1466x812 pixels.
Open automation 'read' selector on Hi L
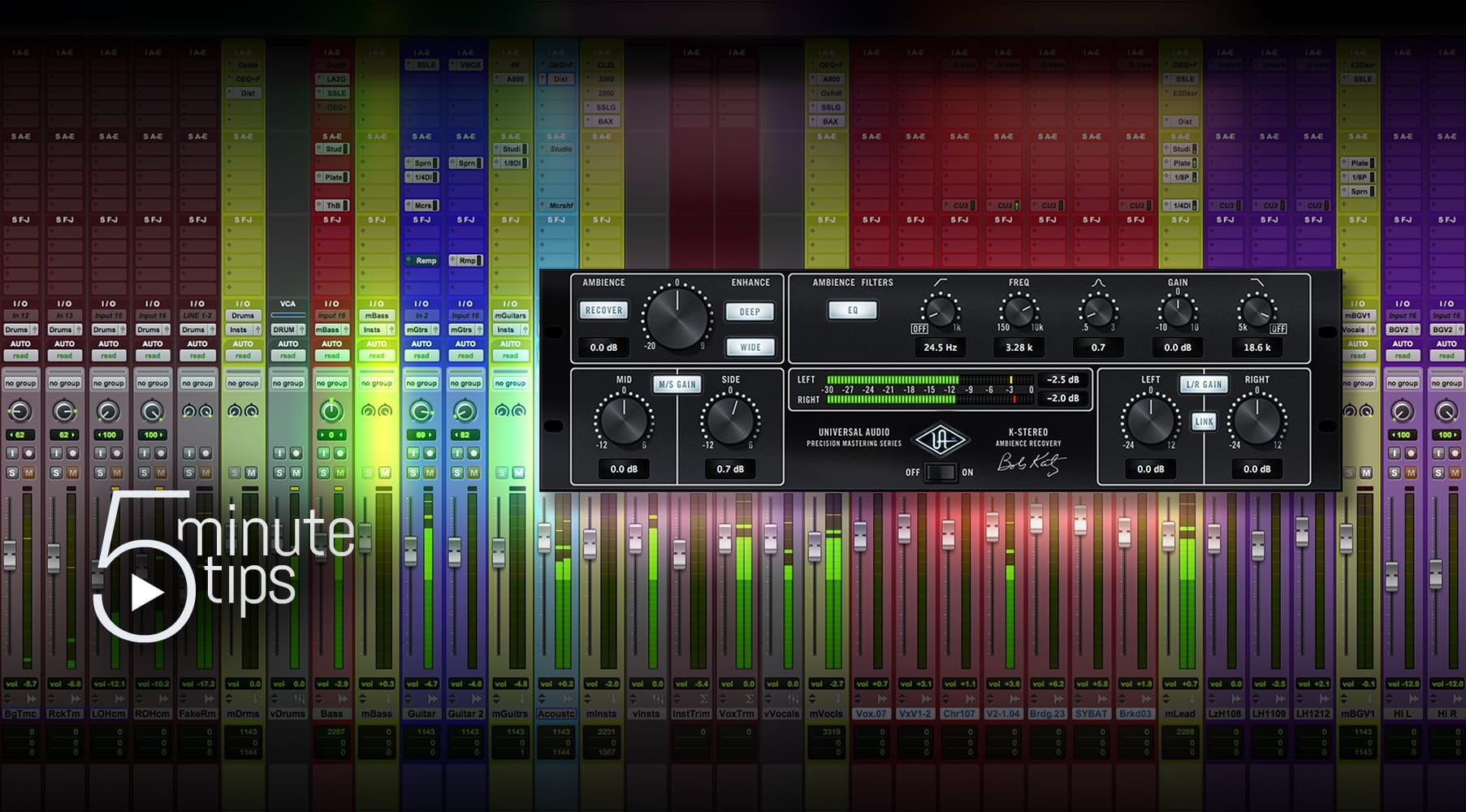pyautogui.click(x=1403, y=356)
